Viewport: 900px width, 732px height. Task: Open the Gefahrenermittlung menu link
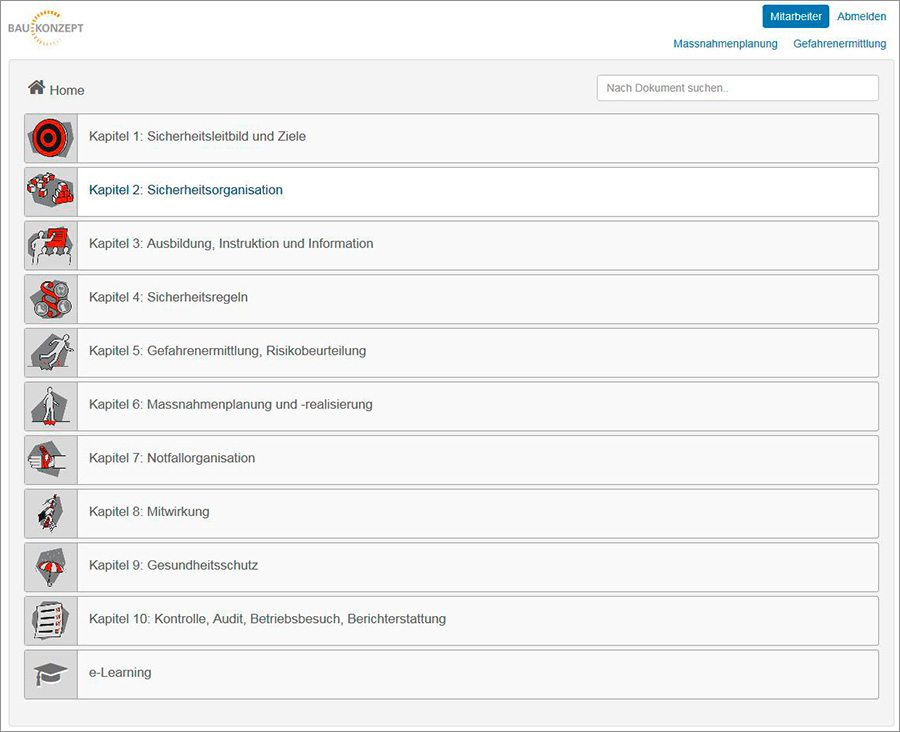coord(839,44)
